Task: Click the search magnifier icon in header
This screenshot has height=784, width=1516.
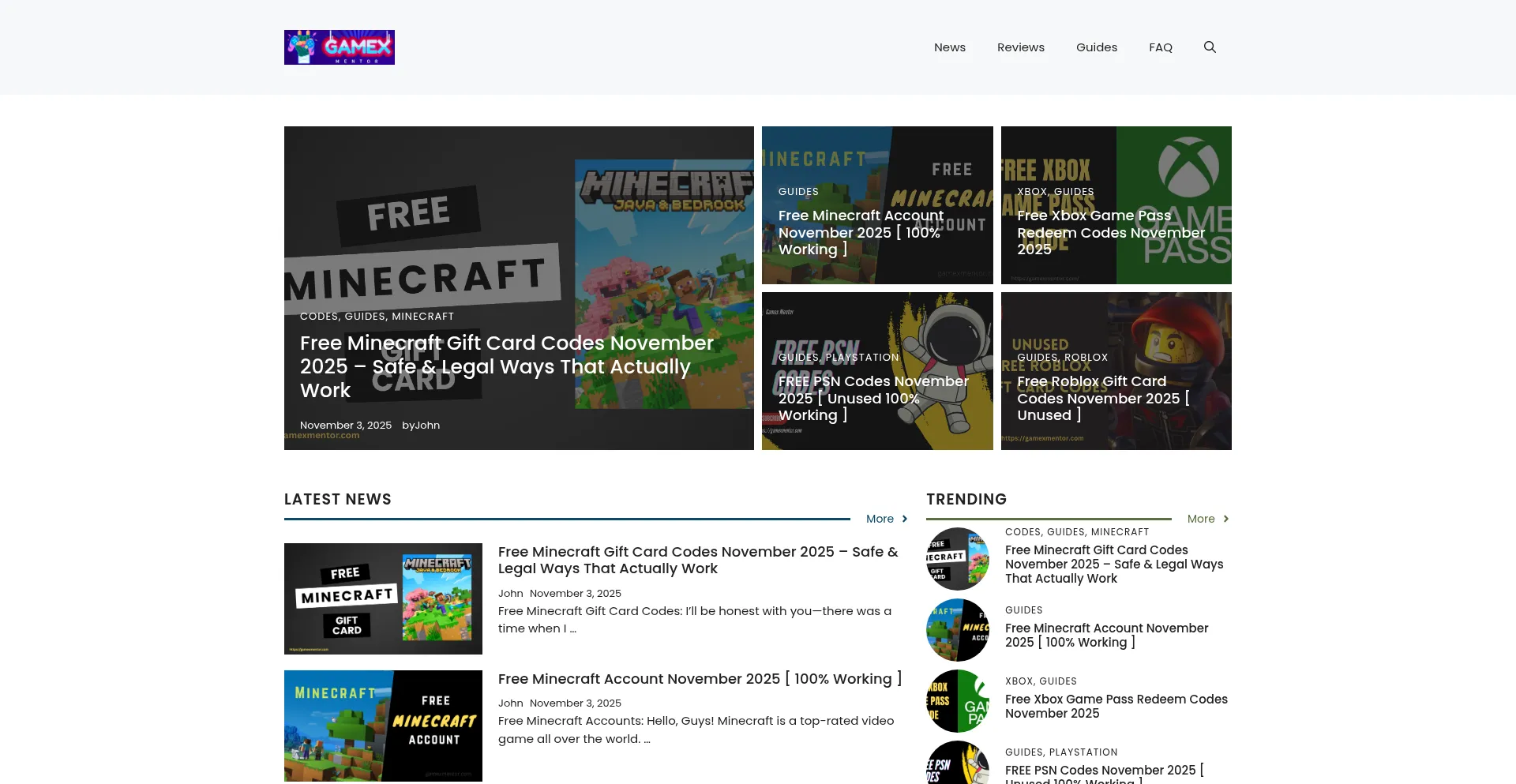Action: pyautogui.click(x=1209, y=47)
